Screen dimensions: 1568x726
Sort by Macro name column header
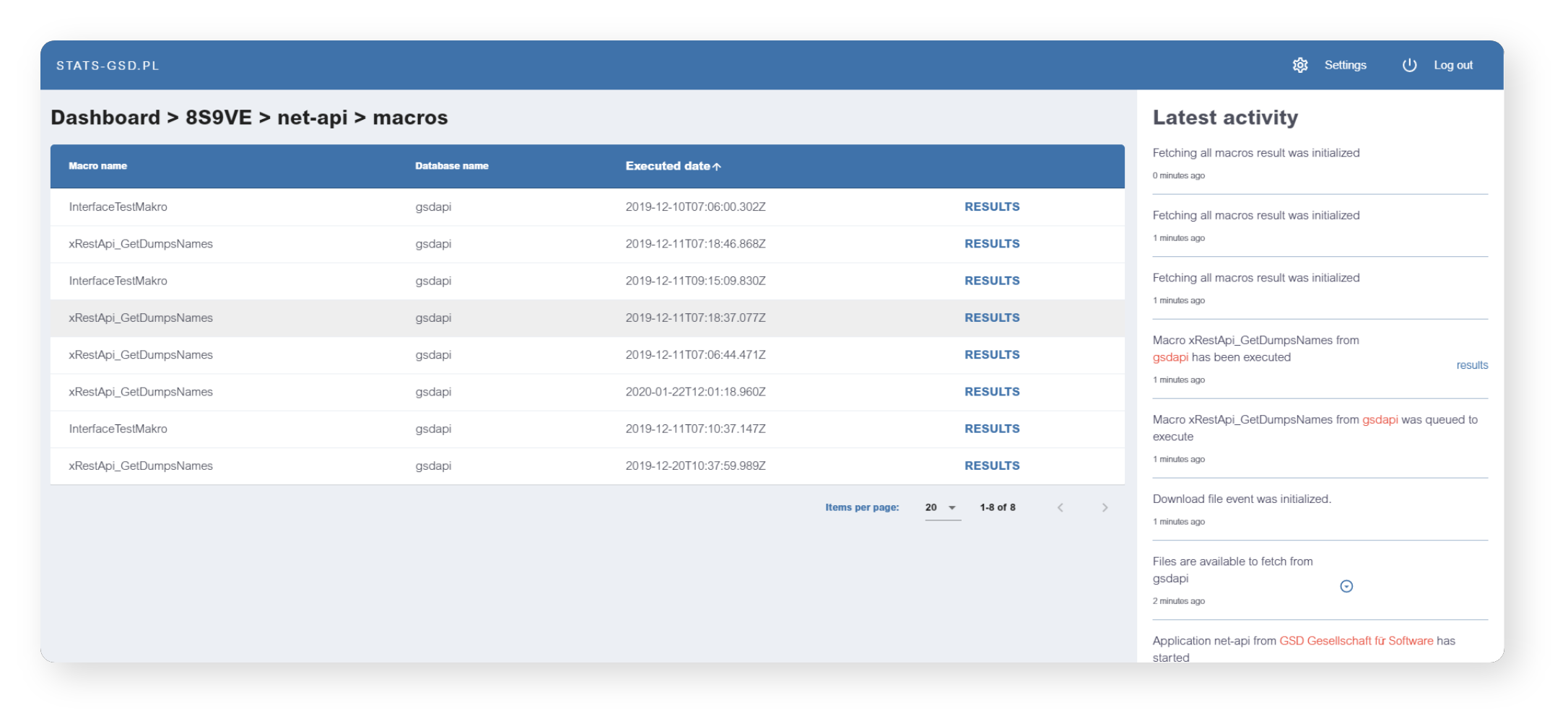97,166
